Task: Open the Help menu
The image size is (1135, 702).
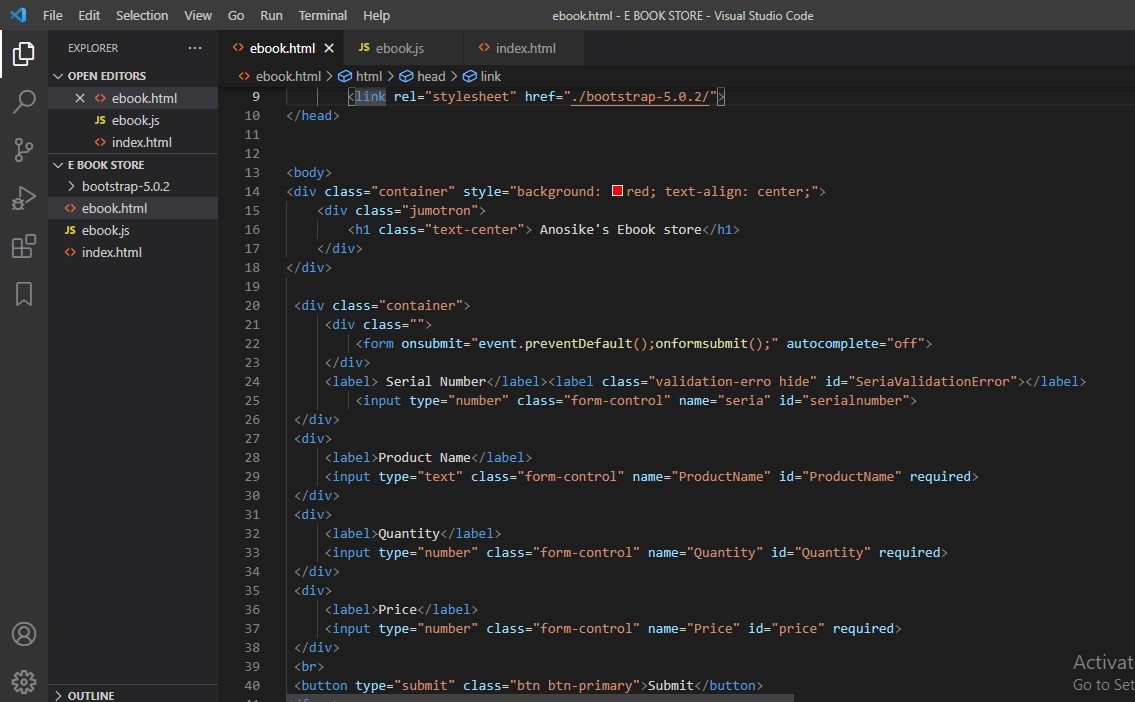Action: [x=376, y=15]
